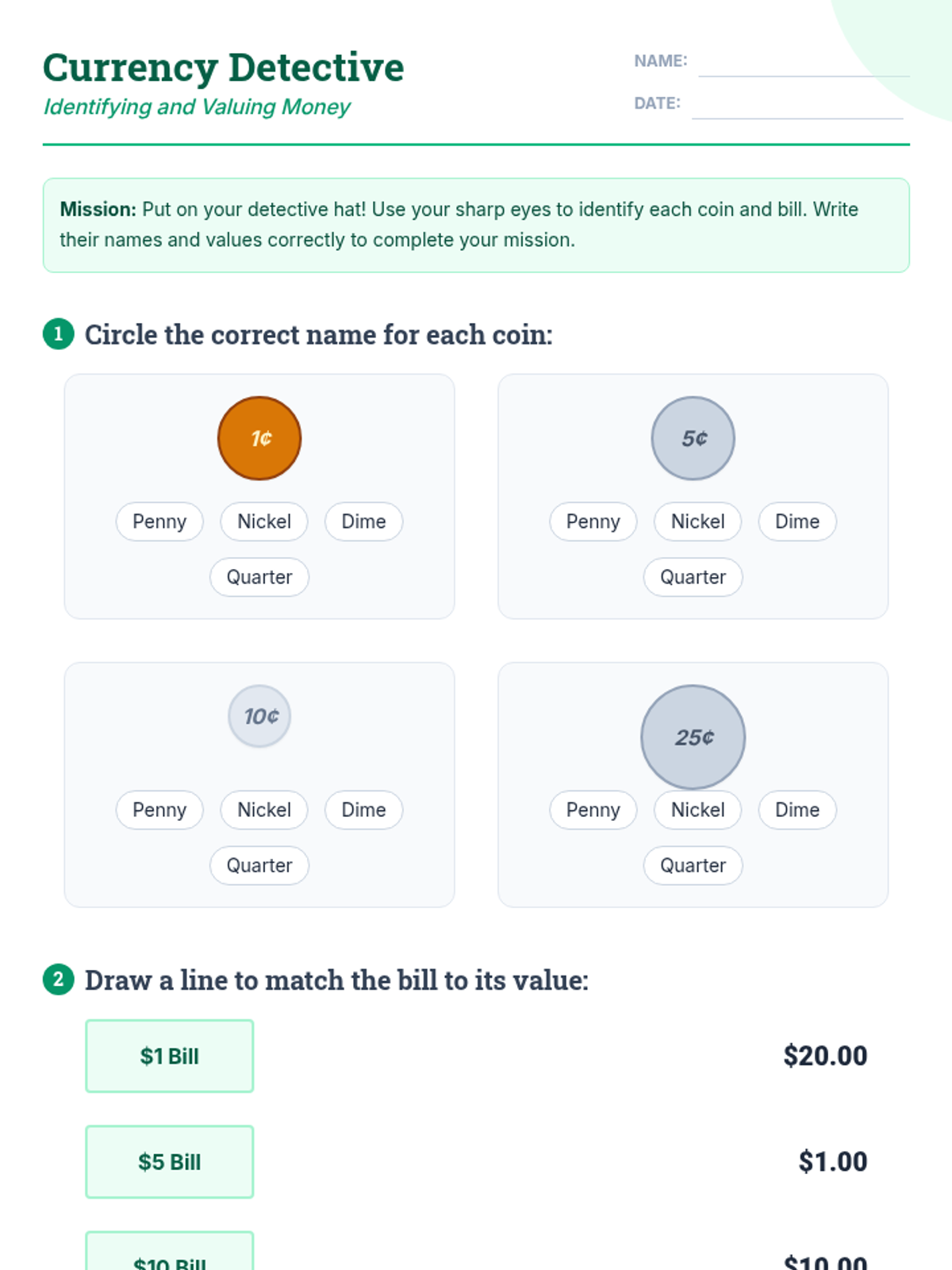This screenshot has height=1270, width=952.
Task: Click the $1.00 value
Action: click(832, 1161)
